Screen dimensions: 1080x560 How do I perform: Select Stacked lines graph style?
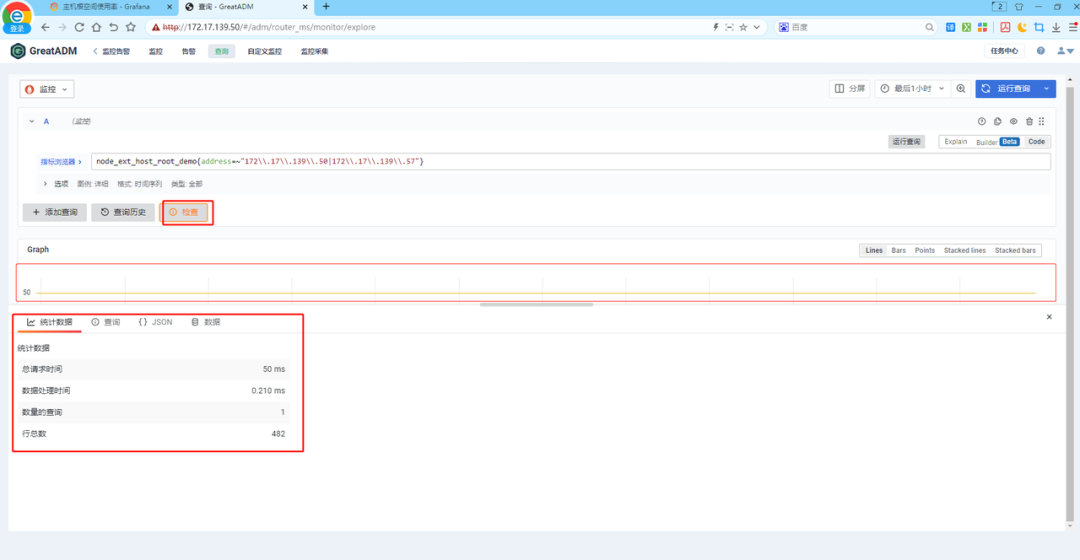pyautogui.click(x=964, y=251)
